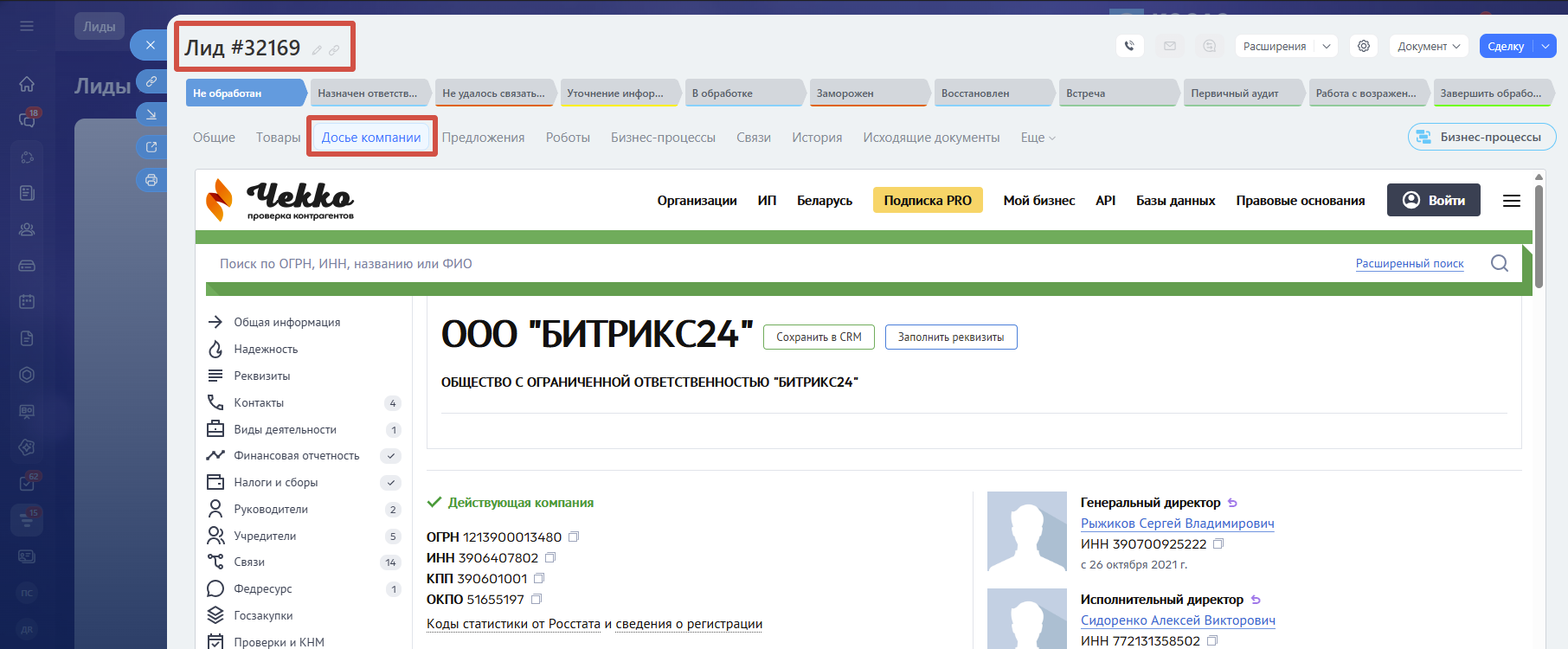Expand the Еще tab menu
Image resolution: width=1568 pixels, height=649 pixels.
pos(1038,138)
